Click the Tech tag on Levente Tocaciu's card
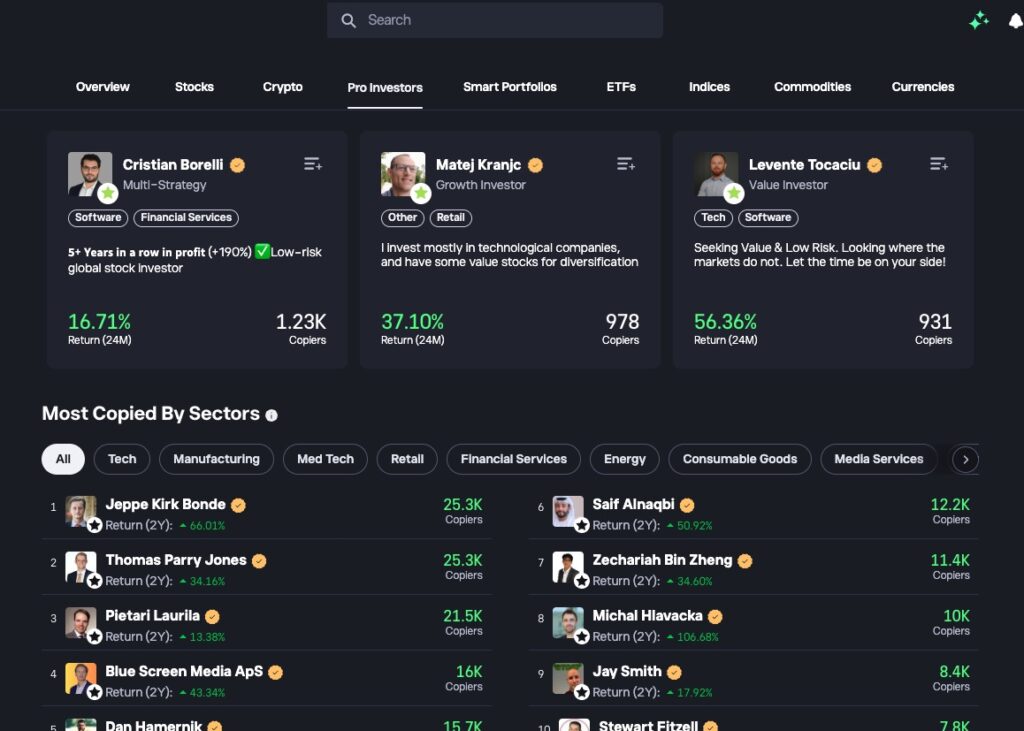This screenshot has height=731, width=1024. 713,218
